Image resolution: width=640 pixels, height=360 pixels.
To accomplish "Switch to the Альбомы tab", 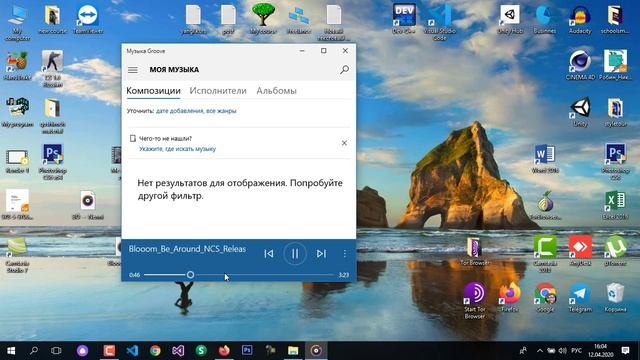I will pos(276,91).
